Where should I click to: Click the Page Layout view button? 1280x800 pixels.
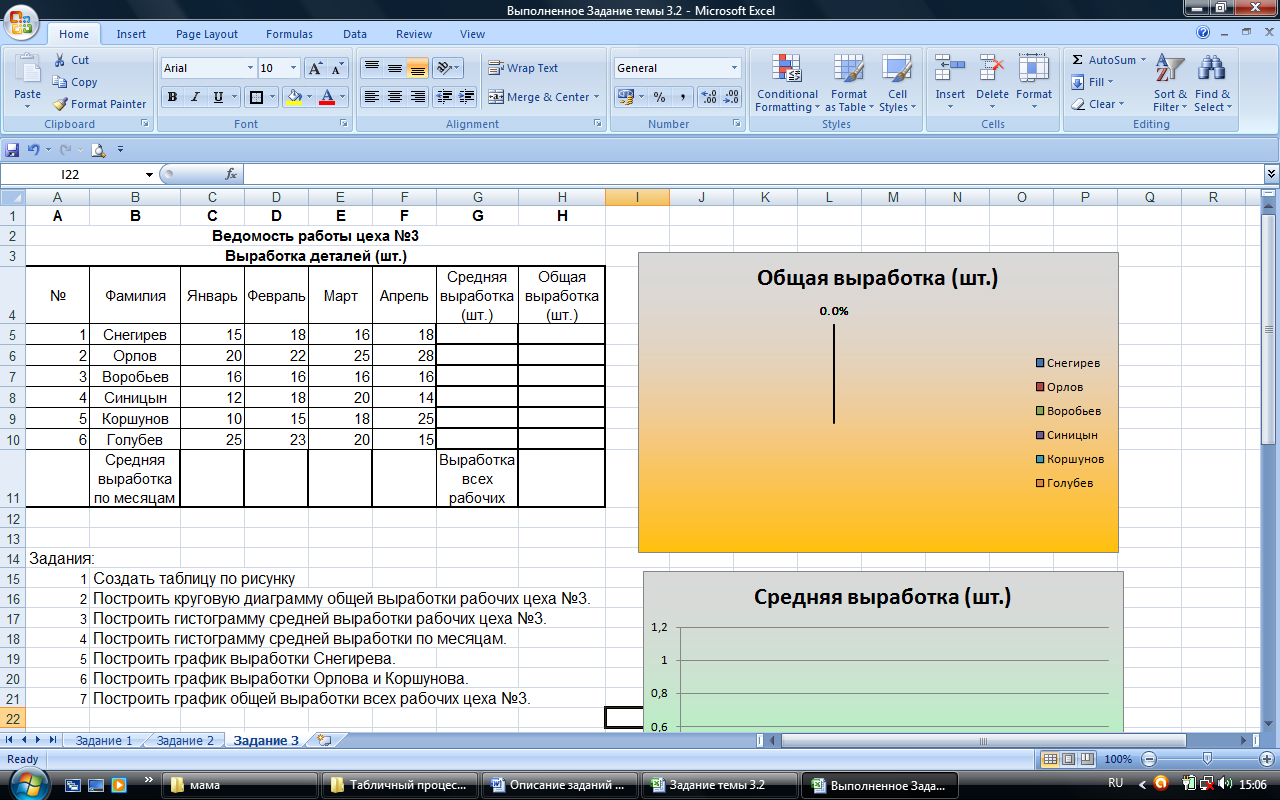[1068, 759]
